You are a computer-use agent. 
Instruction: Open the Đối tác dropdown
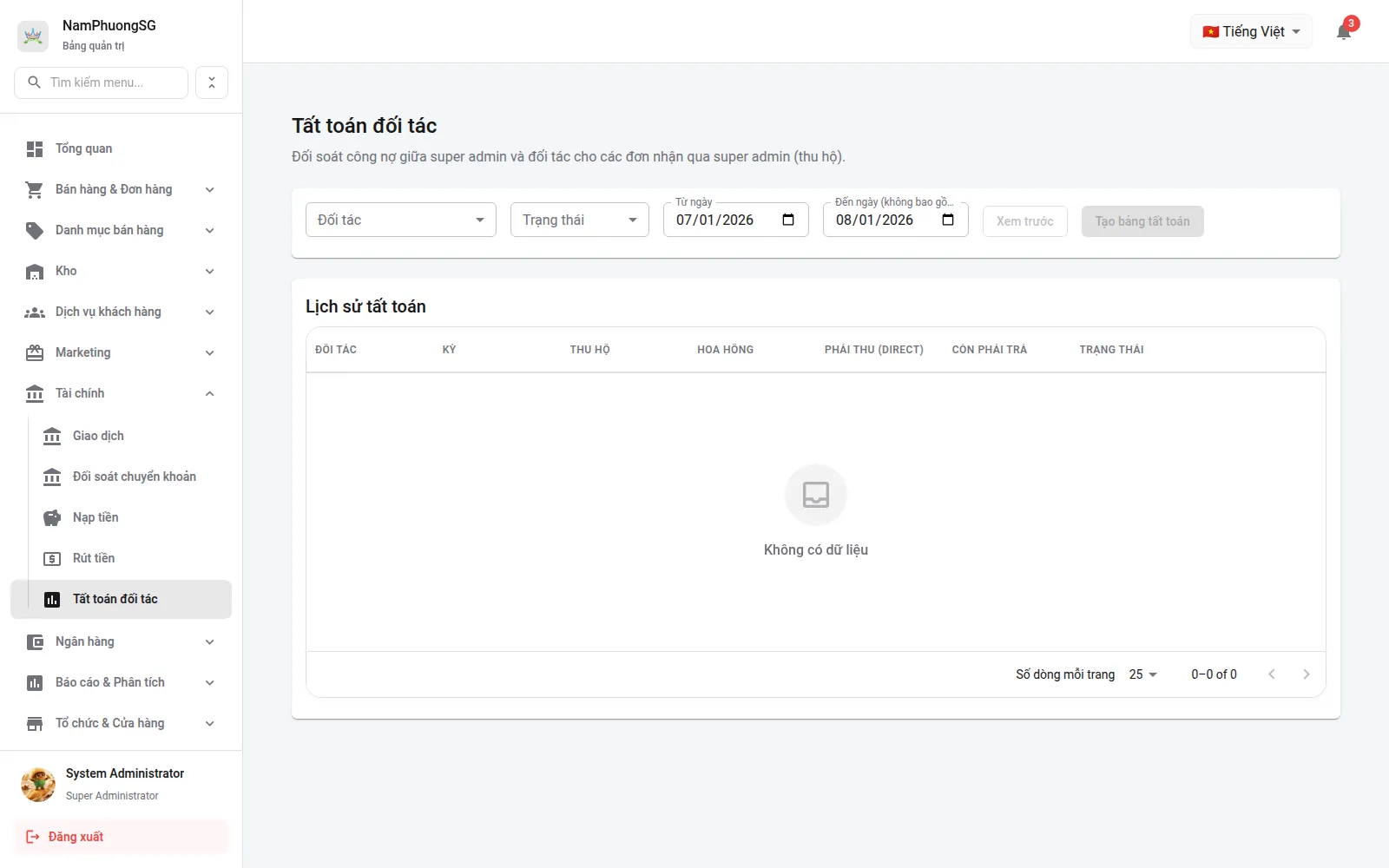pos(401,220)
